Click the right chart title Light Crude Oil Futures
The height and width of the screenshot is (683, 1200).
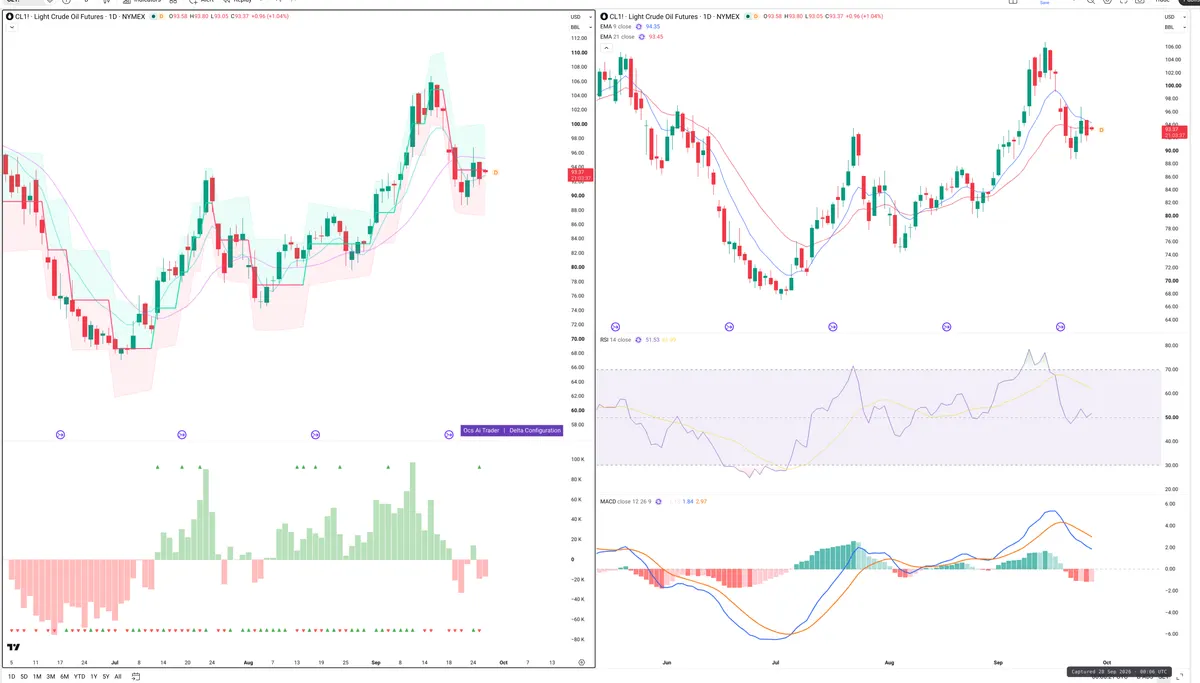tap(663, 16)
